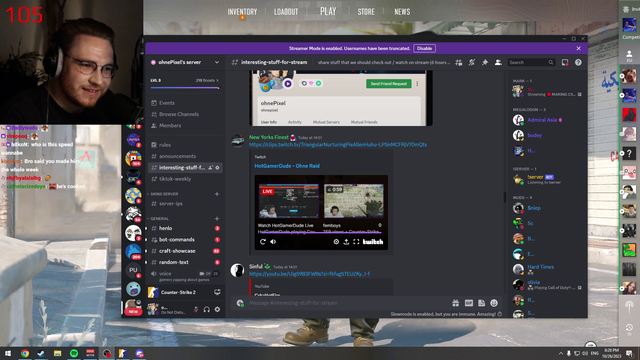The width and height of the screenshot is (640, 360).
Task: Disable Streamer Mode via banner button
Action: (x=424, y=48)
